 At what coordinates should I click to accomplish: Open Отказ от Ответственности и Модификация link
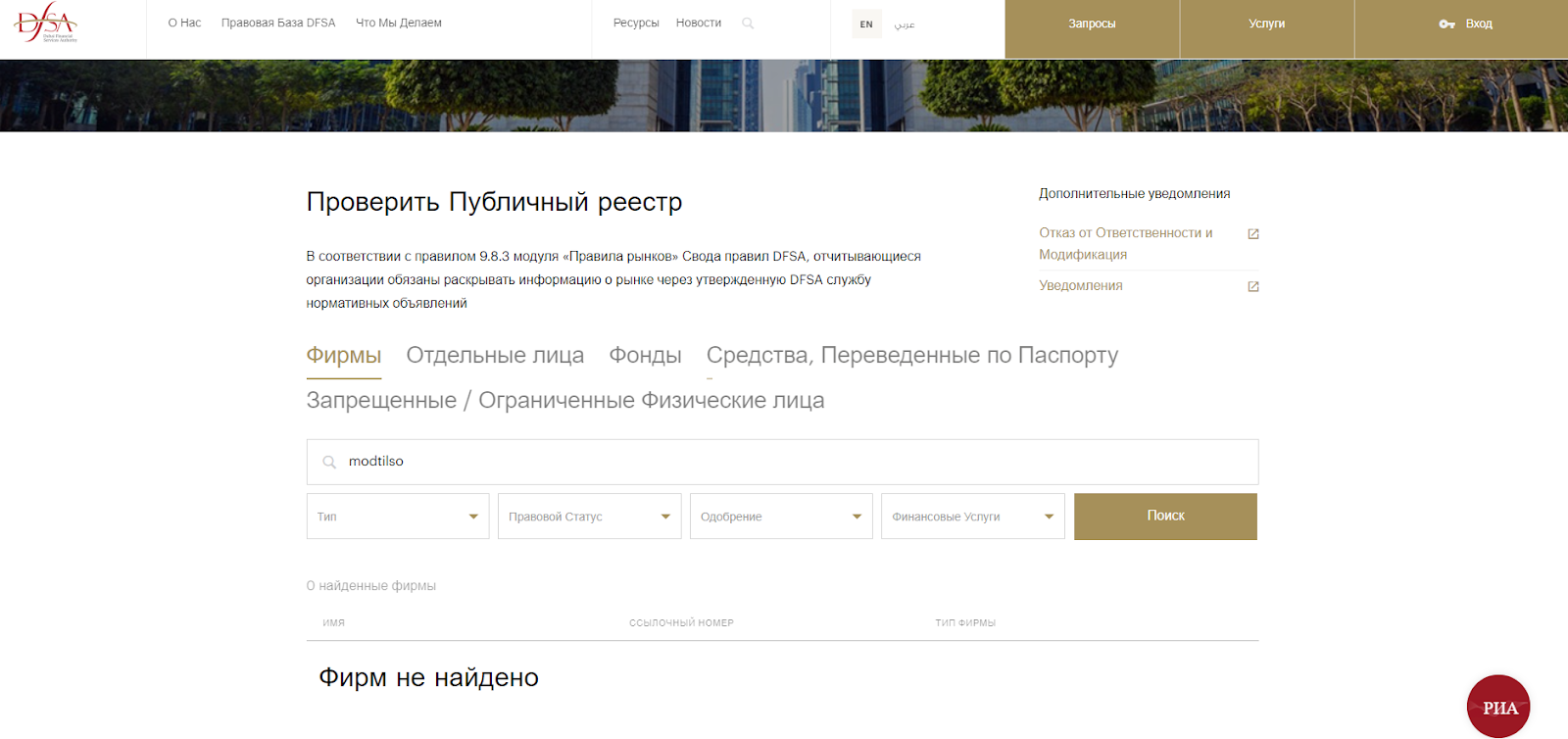click(1126, 243)
